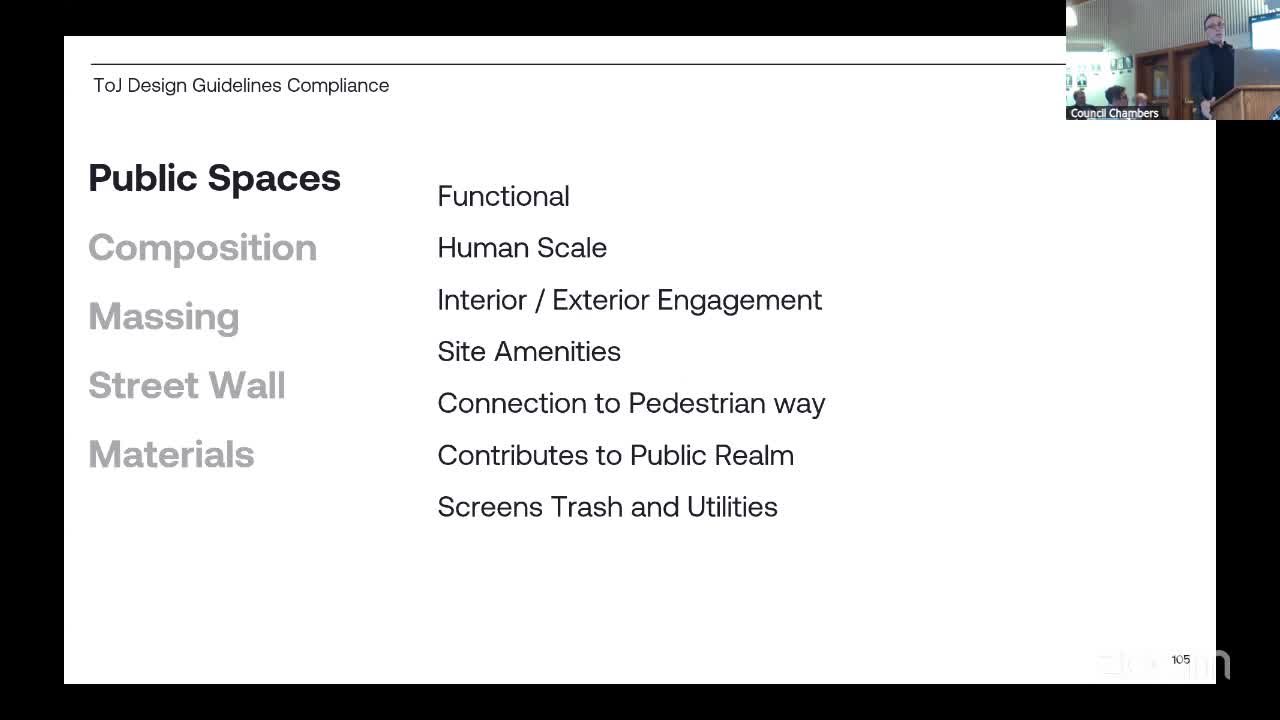Click Interior / Exterior Engagement text
The width and height of the screenshot is (1280, 720).
[629, 300]
